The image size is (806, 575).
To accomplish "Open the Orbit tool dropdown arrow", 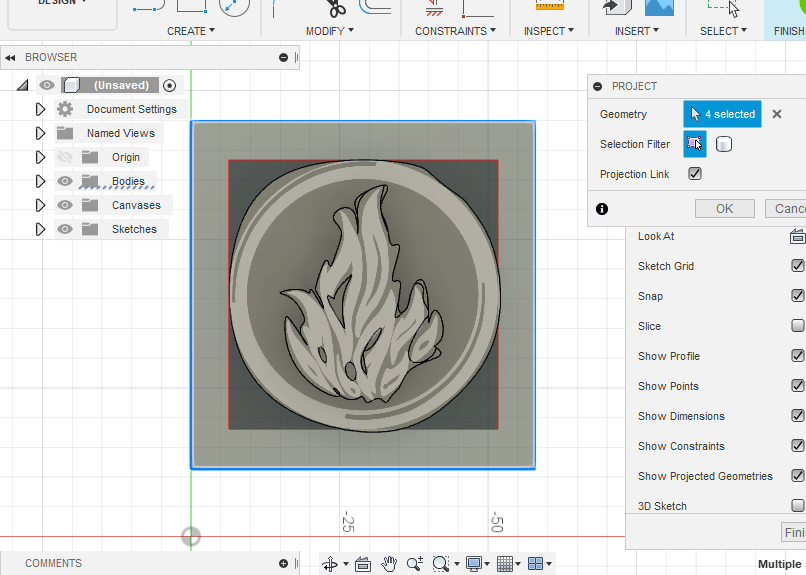I will pos(345,564).
